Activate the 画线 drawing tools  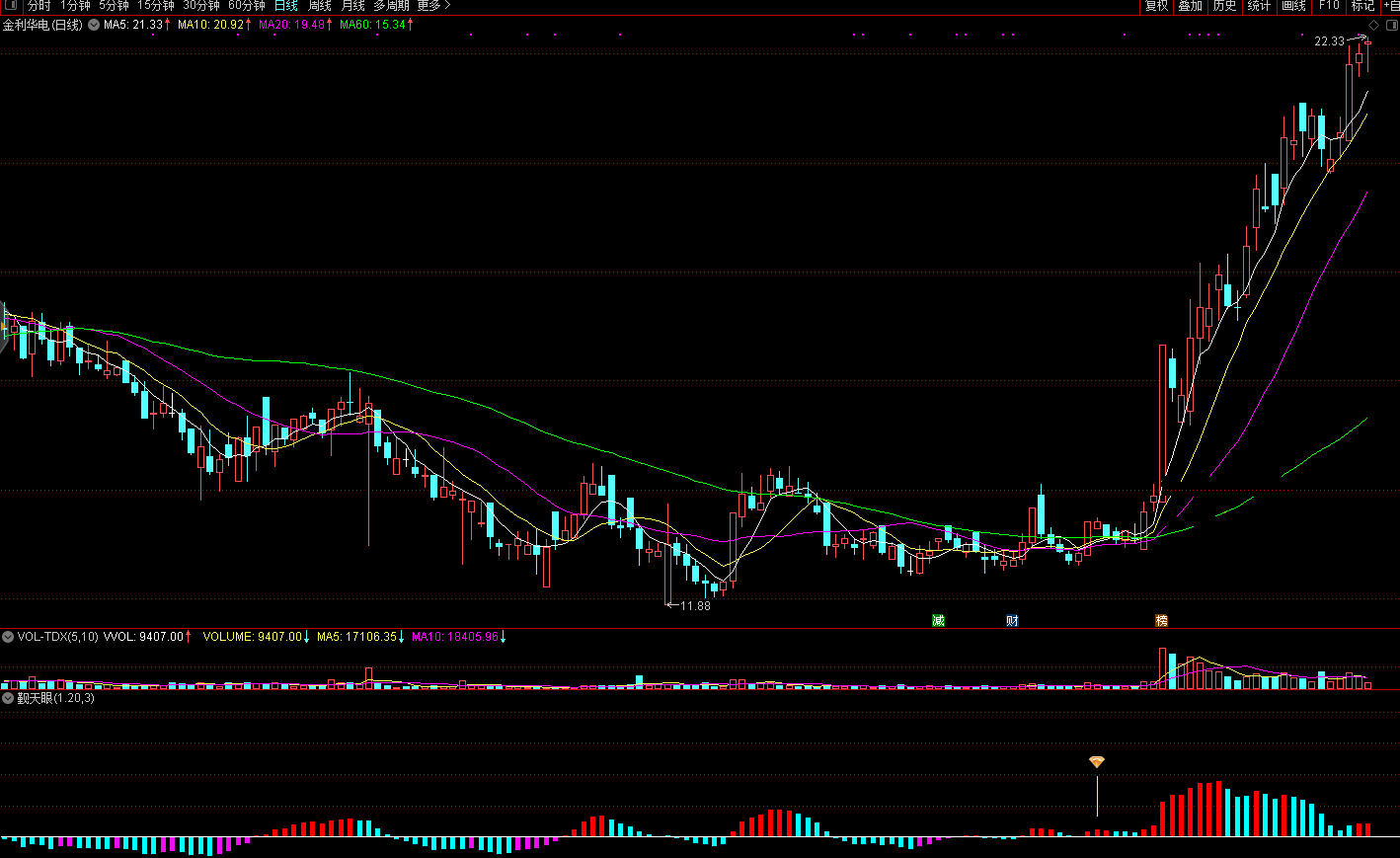coord(1294,6)
